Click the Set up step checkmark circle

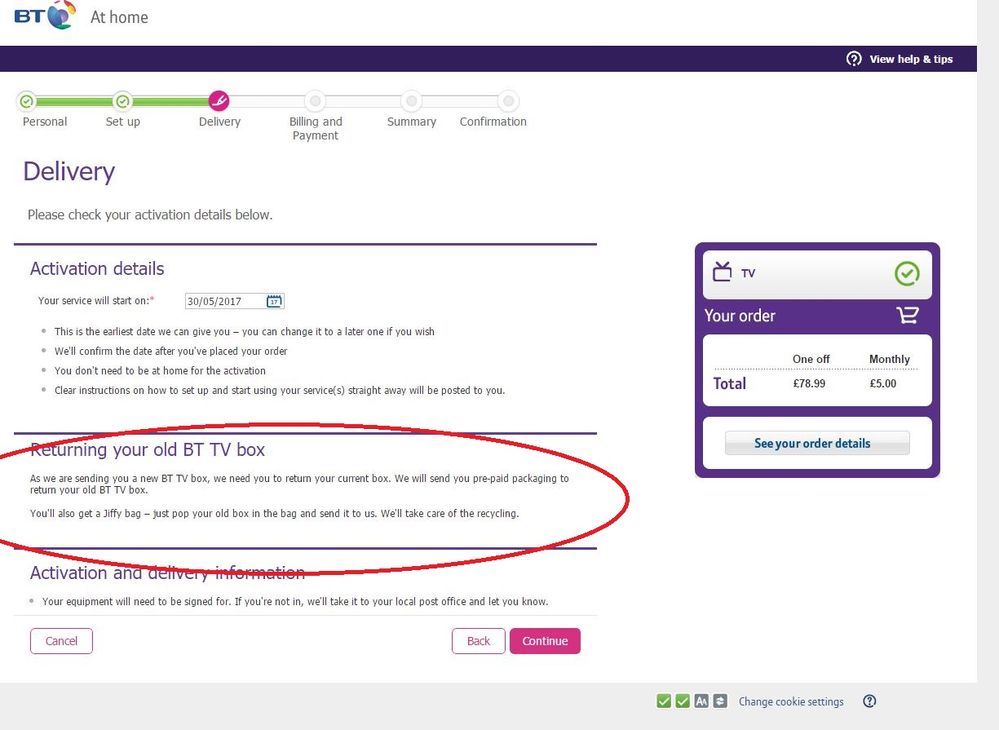tap(122, 101)
